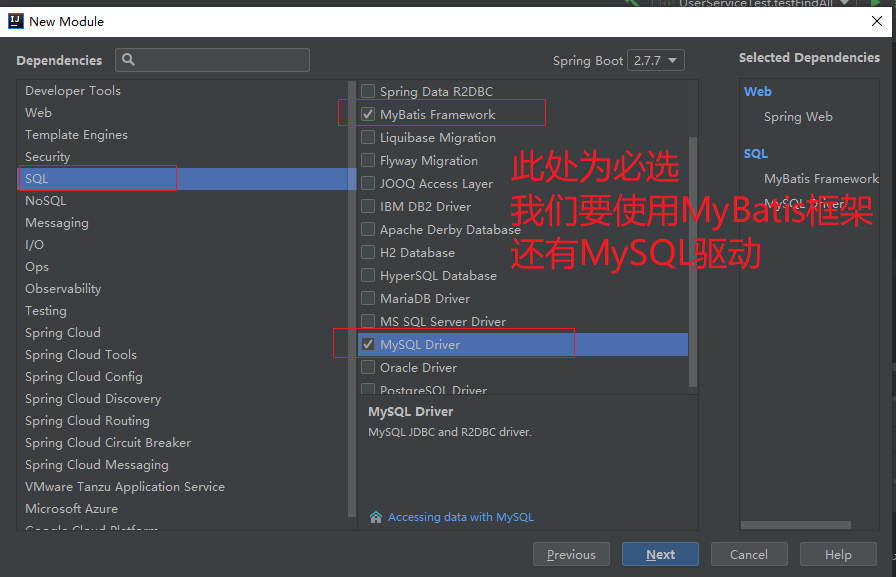Open the Accessing data with MySQL link
This screenshot has width=896, height=577.
tap(460, 517)
